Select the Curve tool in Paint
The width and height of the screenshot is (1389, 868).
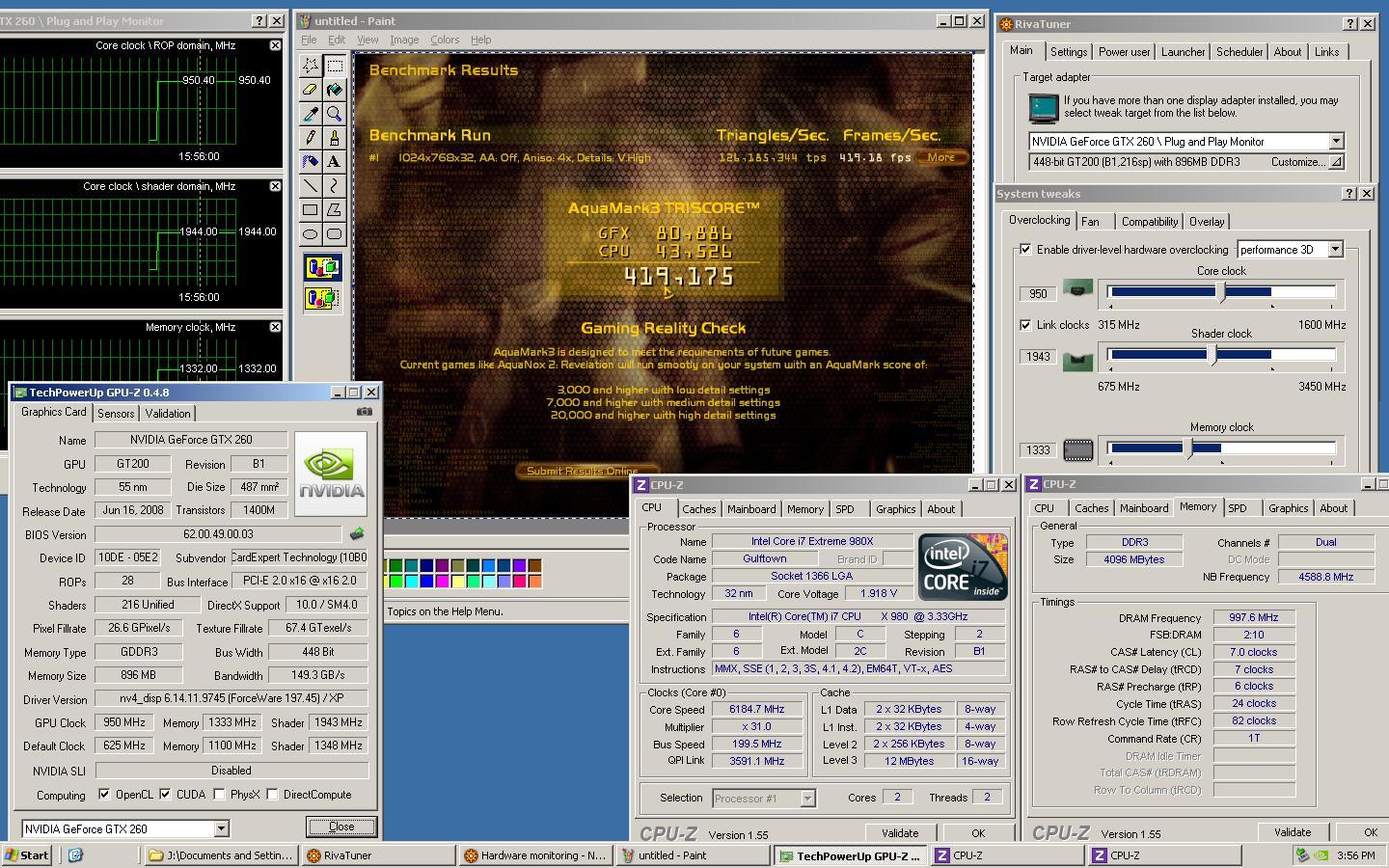[x=335, y=185]
